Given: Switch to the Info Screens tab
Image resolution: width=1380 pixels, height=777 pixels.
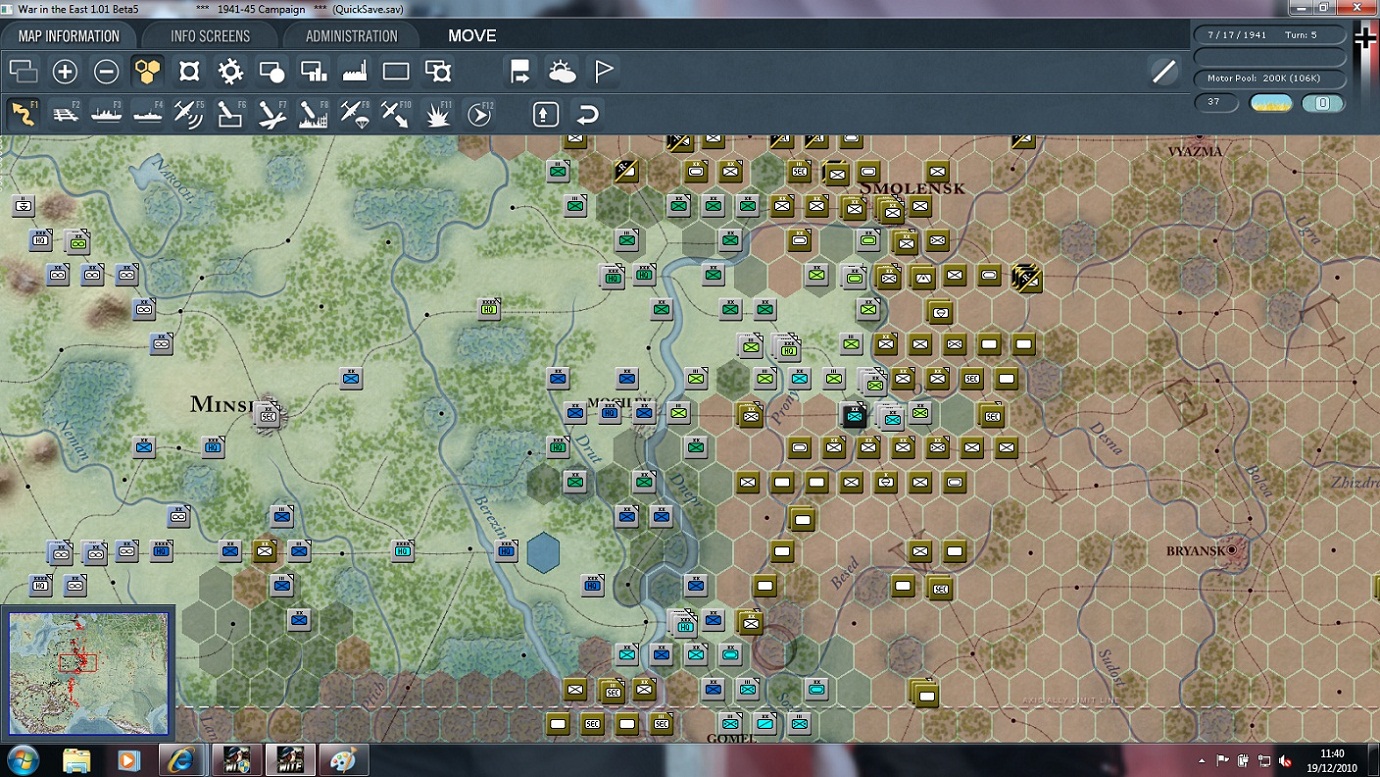Looking at the screenshot, I should (210, 36).
